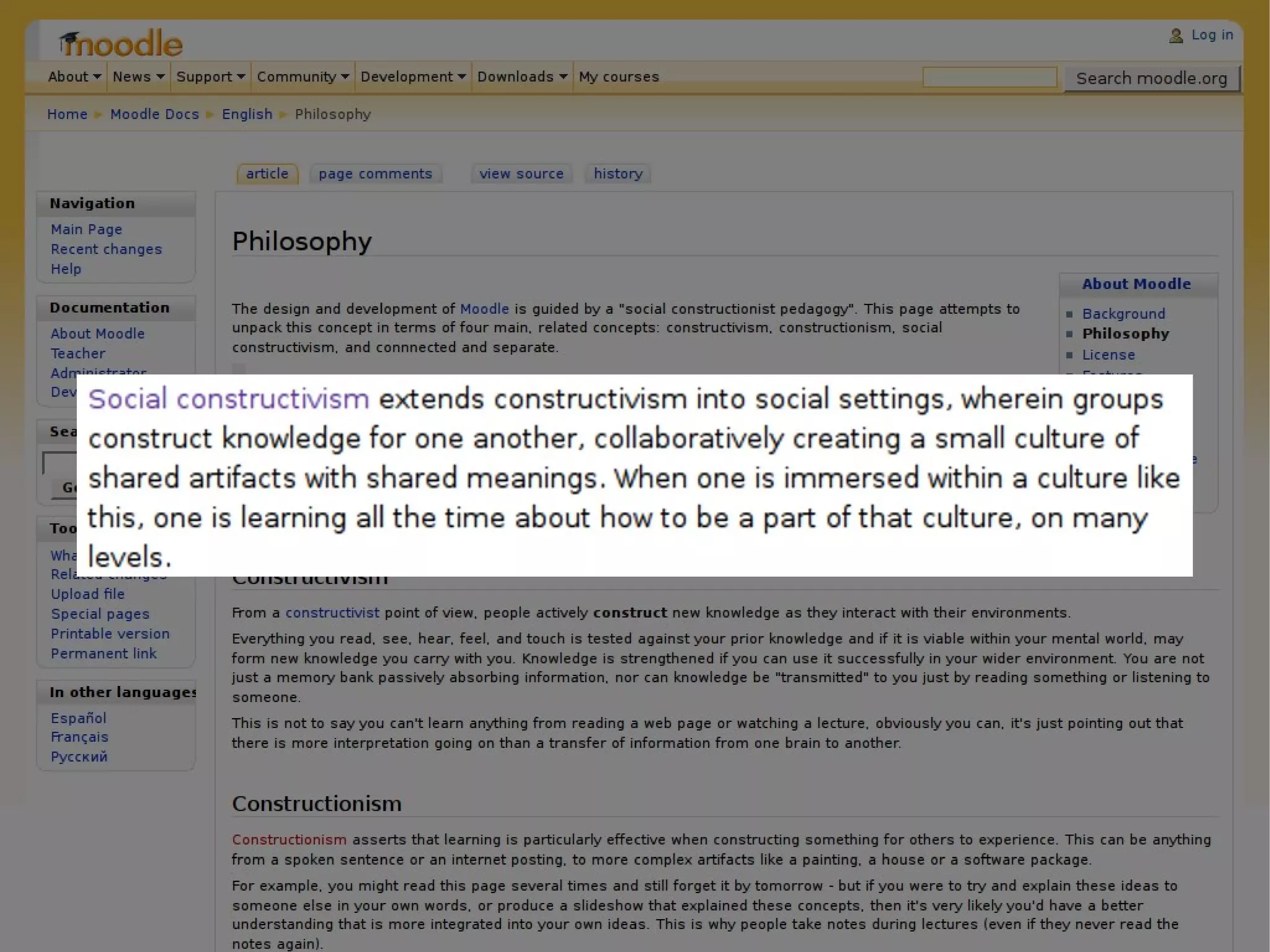Go to My courses
The image size is (1270, 952).
619,77
